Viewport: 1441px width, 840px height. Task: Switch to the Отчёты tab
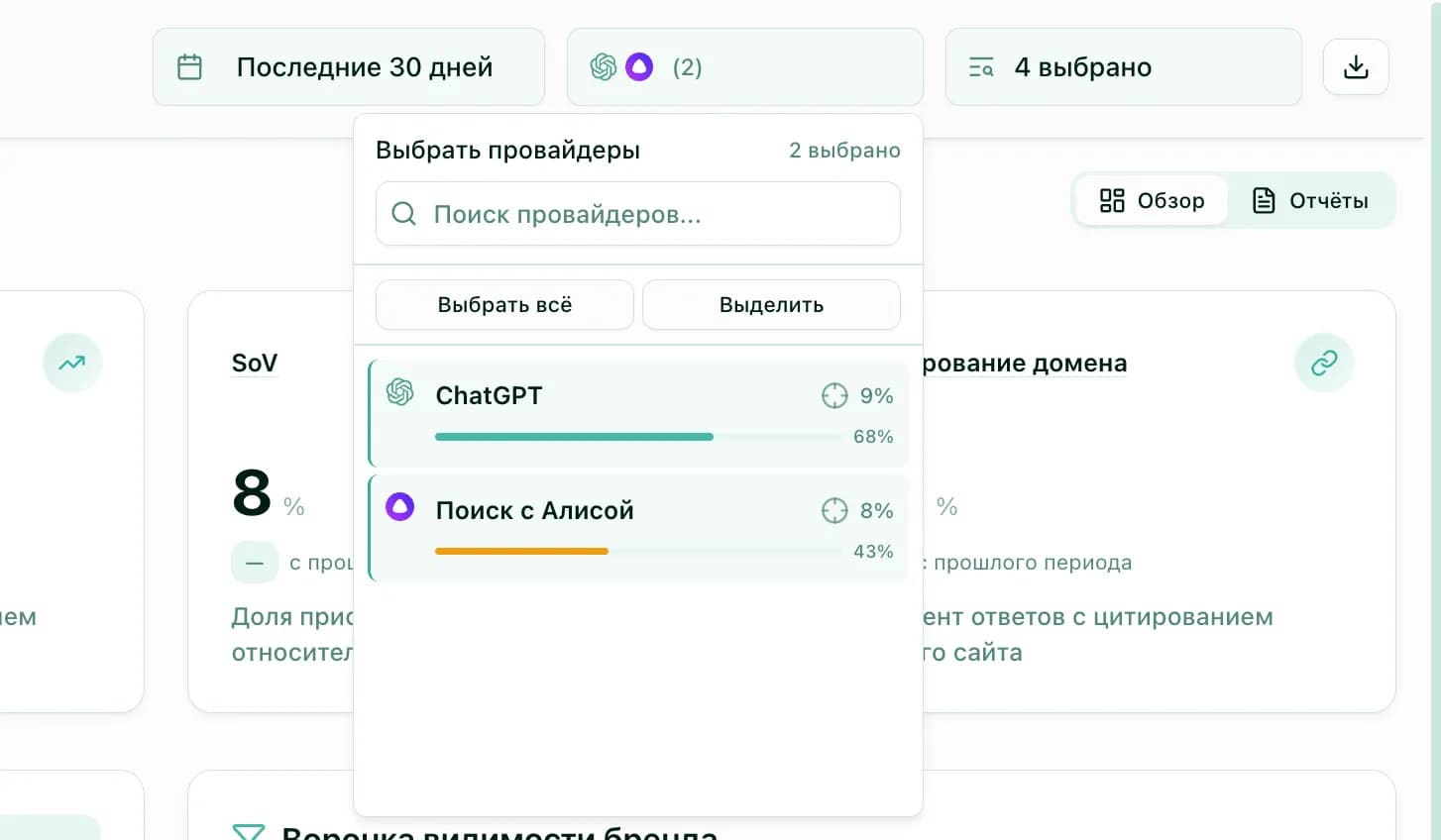pyautogui.click(x=1310, y=200)
